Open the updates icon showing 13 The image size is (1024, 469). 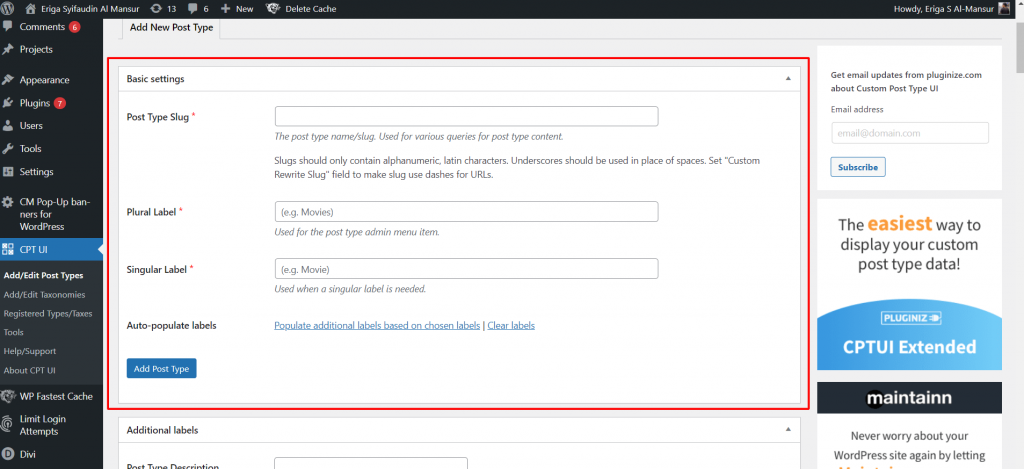click(x=155, y=9)
